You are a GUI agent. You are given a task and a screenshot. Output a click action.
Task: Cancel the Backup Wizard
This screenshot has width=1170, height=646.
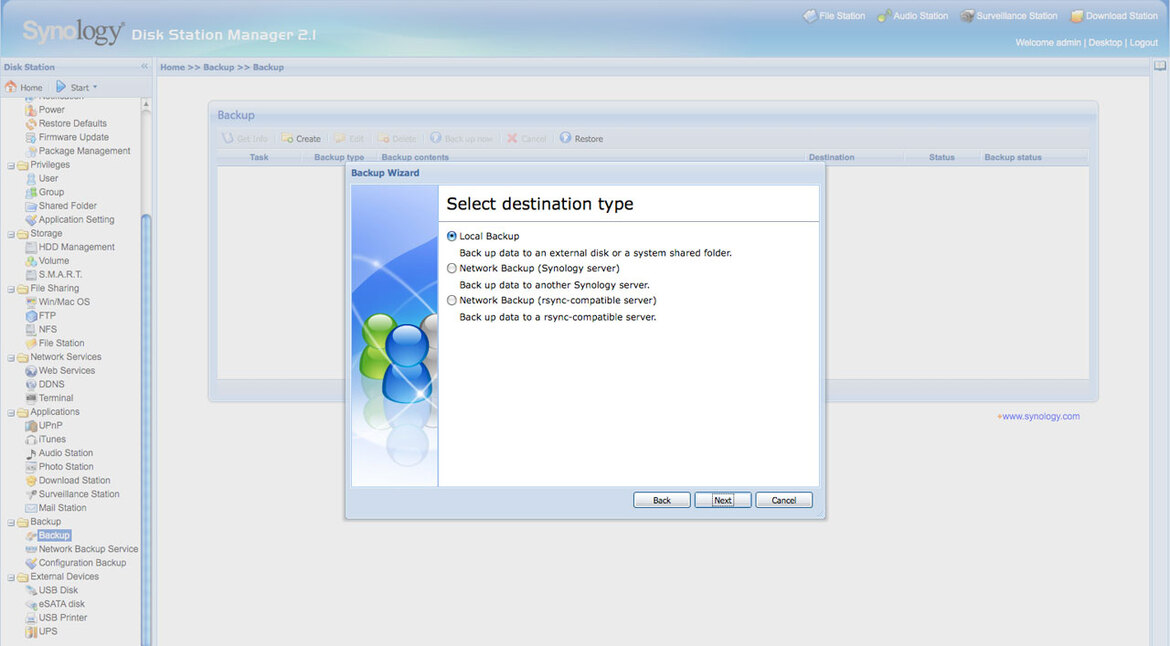click(x=783, y=501)
